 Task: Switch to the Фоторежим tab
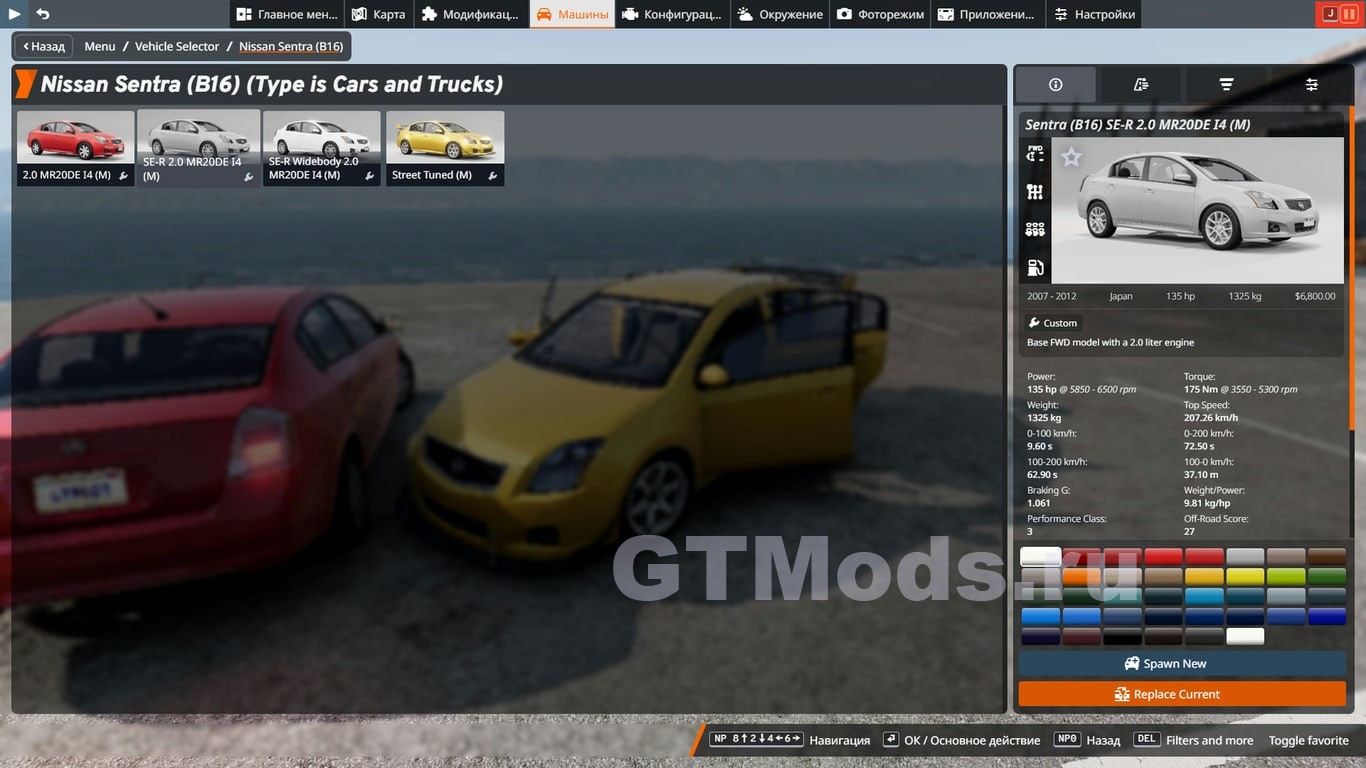[880, 14]
